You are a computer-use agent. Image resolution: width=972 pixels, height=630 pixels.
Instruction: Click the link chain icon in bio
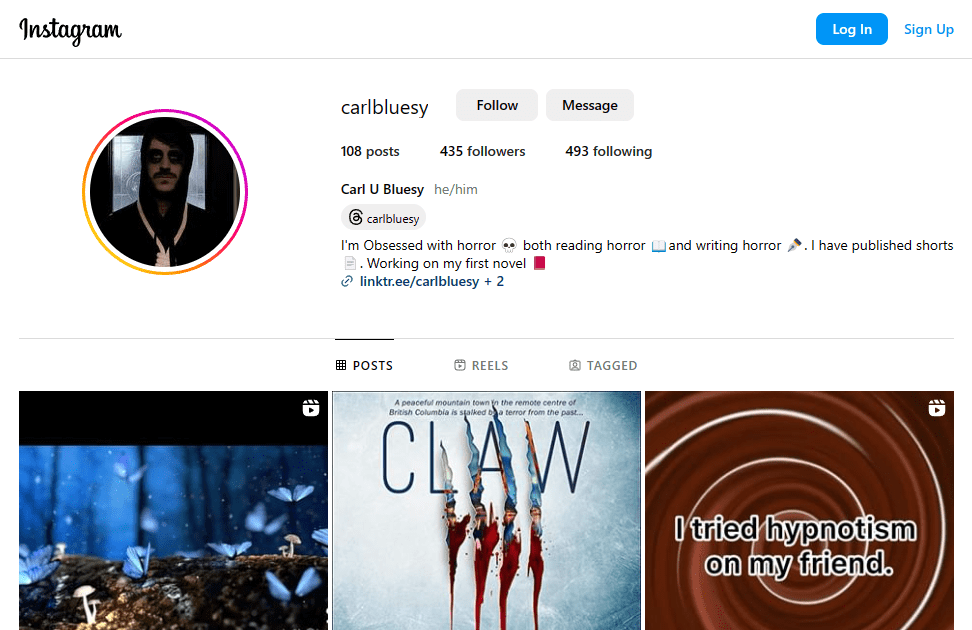347,282
